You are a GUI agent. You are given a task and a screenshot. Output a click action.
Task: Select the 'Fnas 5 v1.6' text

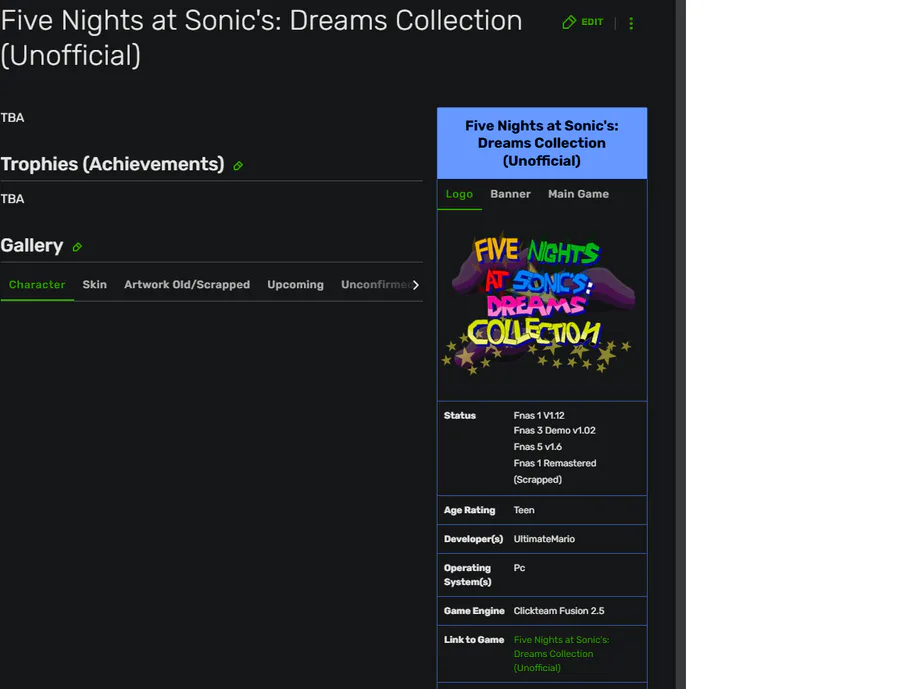[x=538, y=447]
